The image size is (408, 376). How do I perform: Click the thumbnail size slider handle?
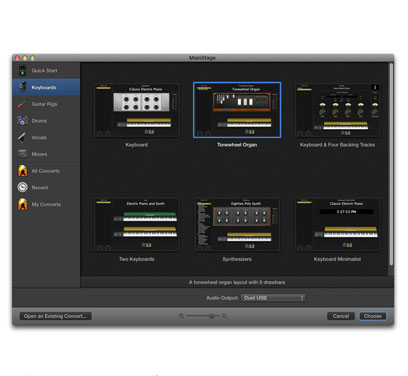click(211, 316)
